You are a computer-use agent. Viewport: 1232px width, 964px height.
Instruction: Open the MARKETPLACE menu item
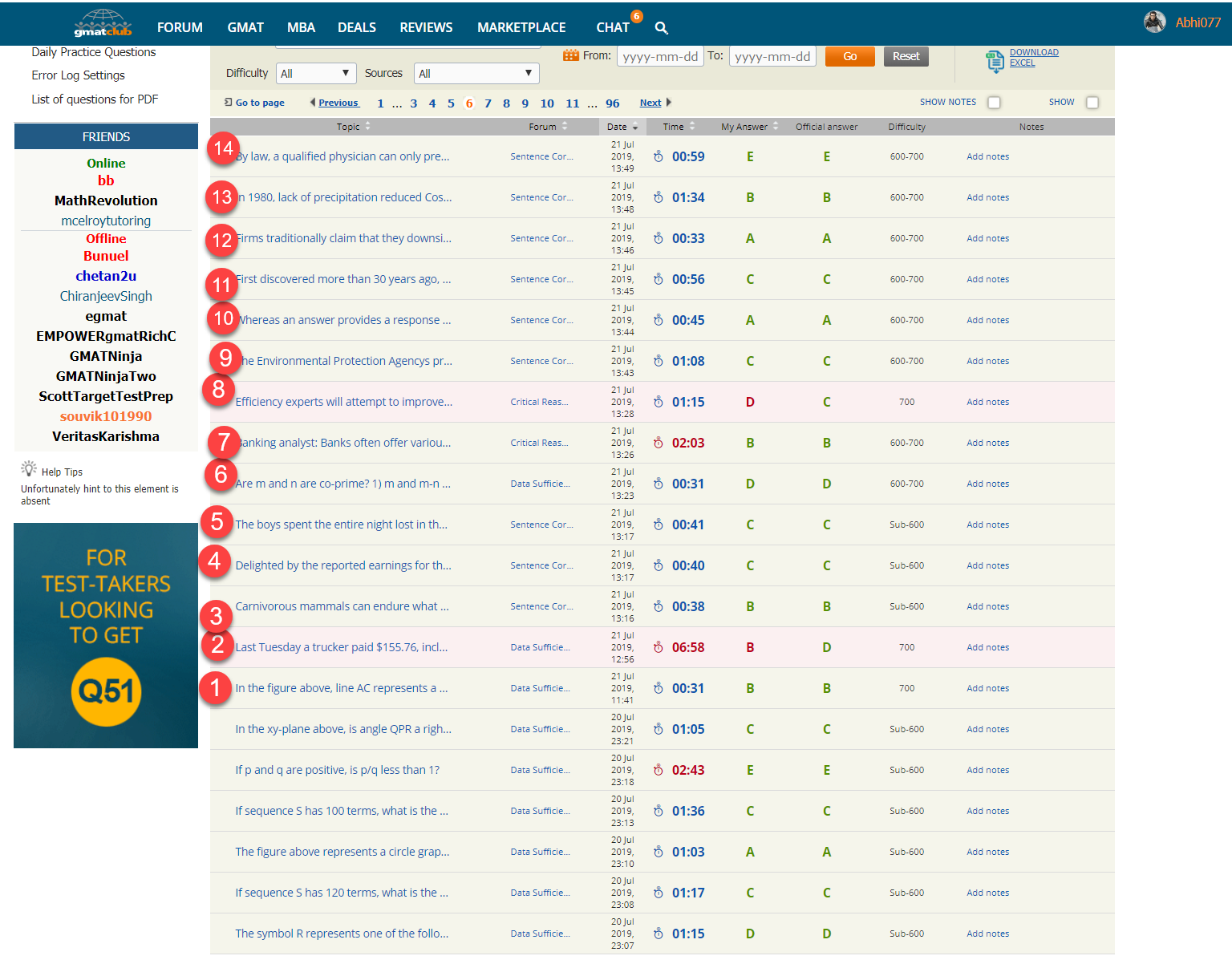tap(521, 27)
